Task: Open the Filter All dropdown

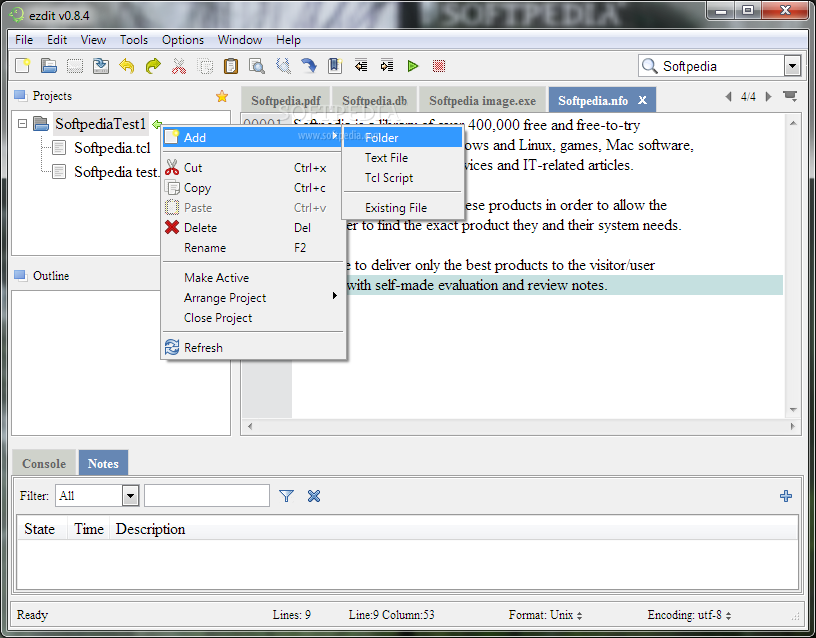Action: click(130, 495)
